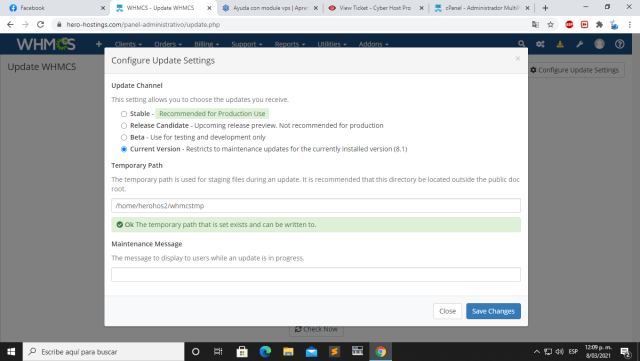Open the notification center icon
The height and width of the screenshot is (361, 640).
(625, 352)
